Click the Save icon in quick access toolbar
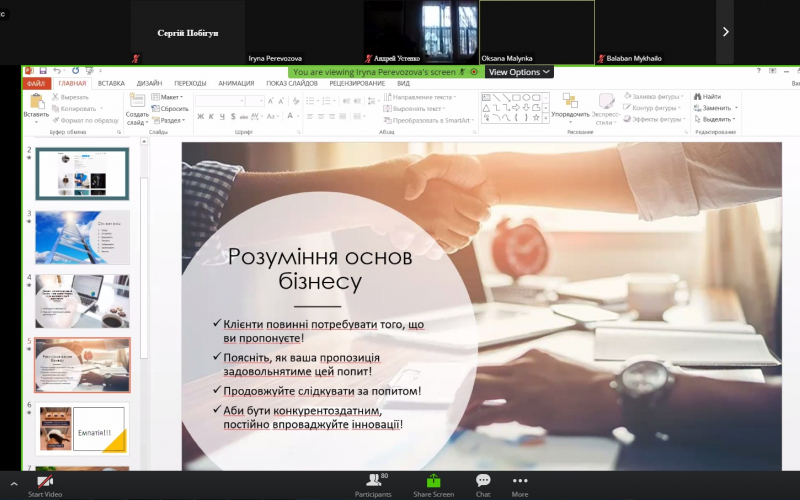The width and height of the screenshot is (800, 500). (43, 71)
